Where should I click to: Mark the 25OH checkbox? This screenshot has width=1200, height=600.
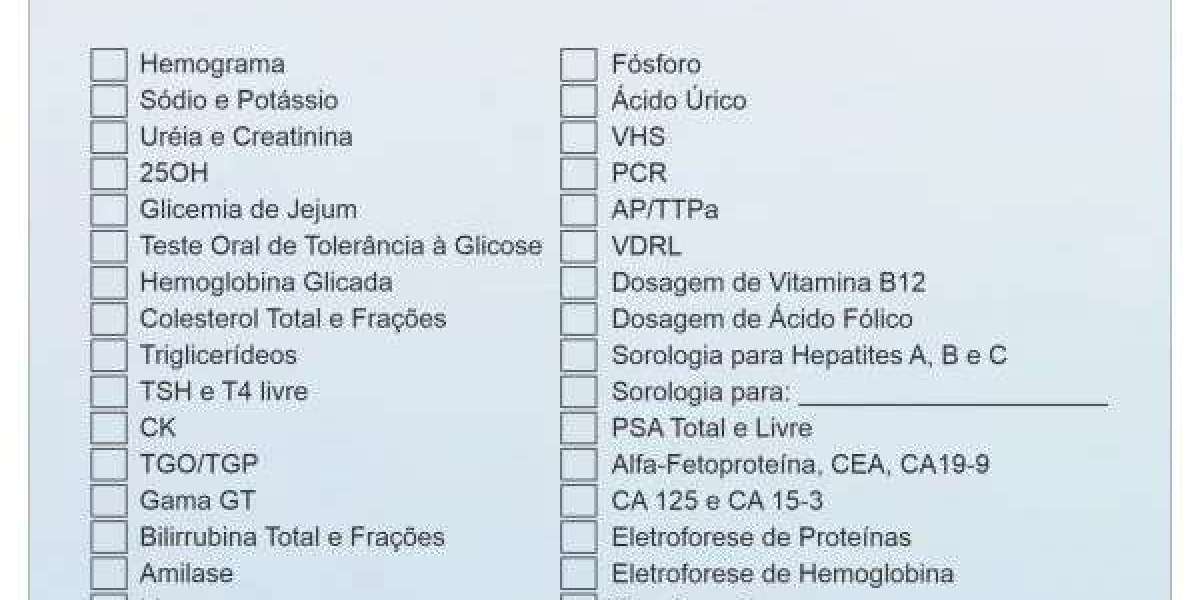109,173
